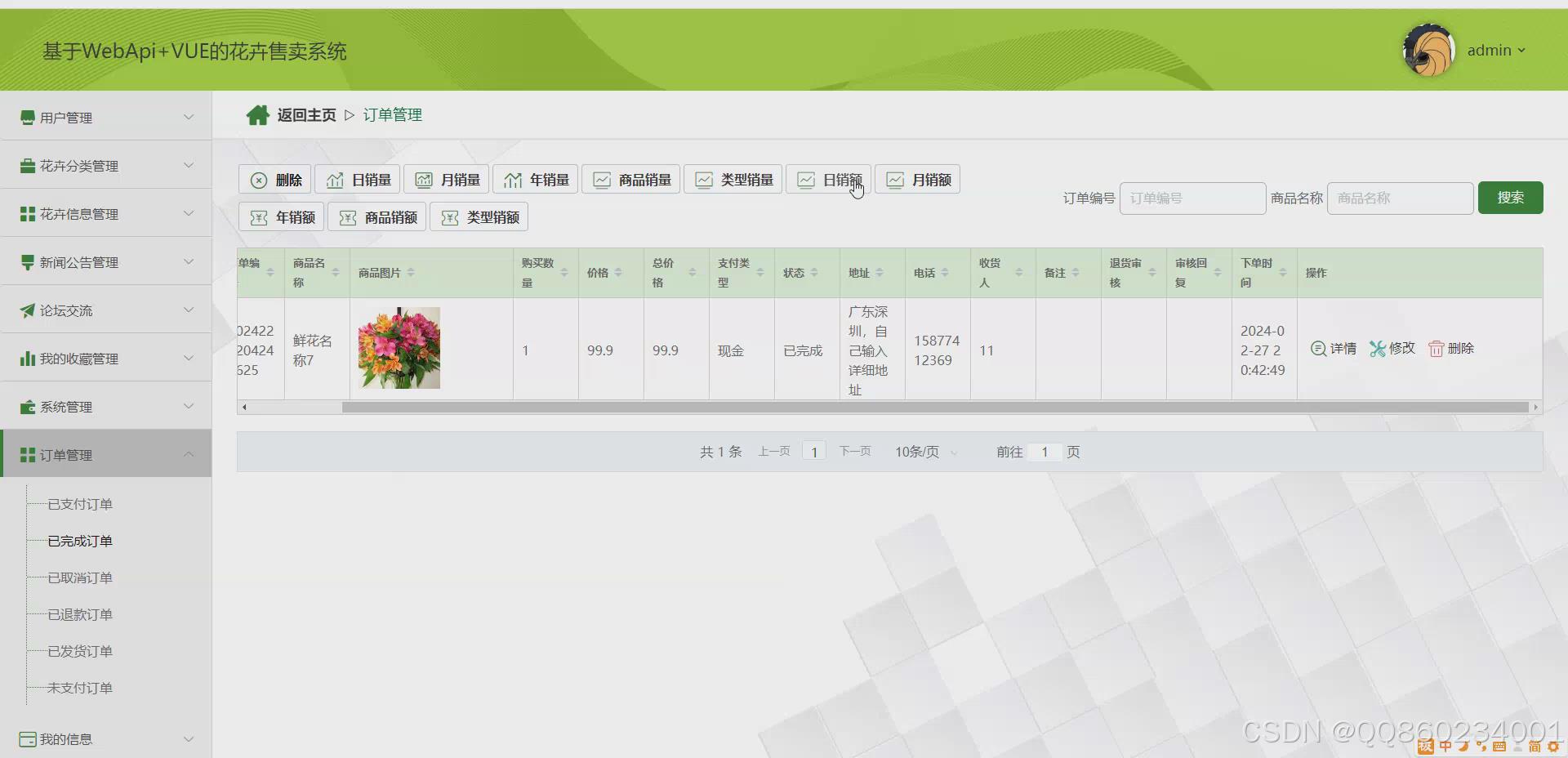Viewport: 1568px width, 758px height.
Task: Click the 删除 trash icon in order row
Action: pos(1436,349)
